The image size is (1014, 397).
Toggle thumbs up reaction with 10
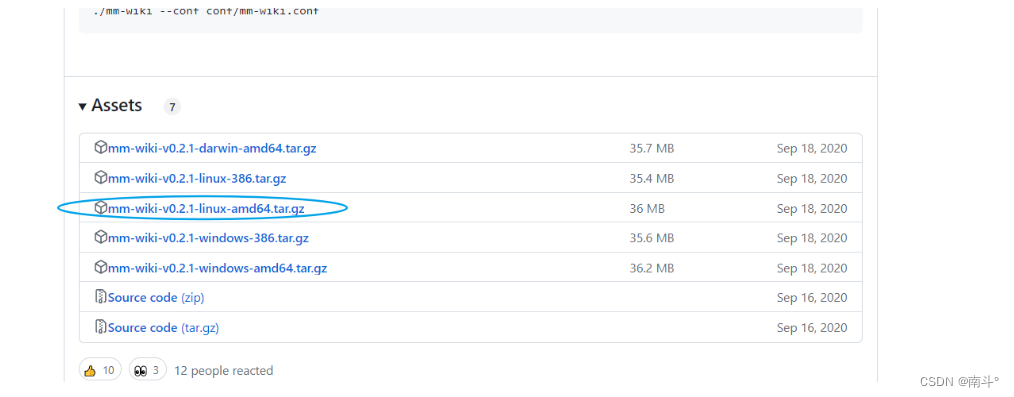tap(100, 370)
